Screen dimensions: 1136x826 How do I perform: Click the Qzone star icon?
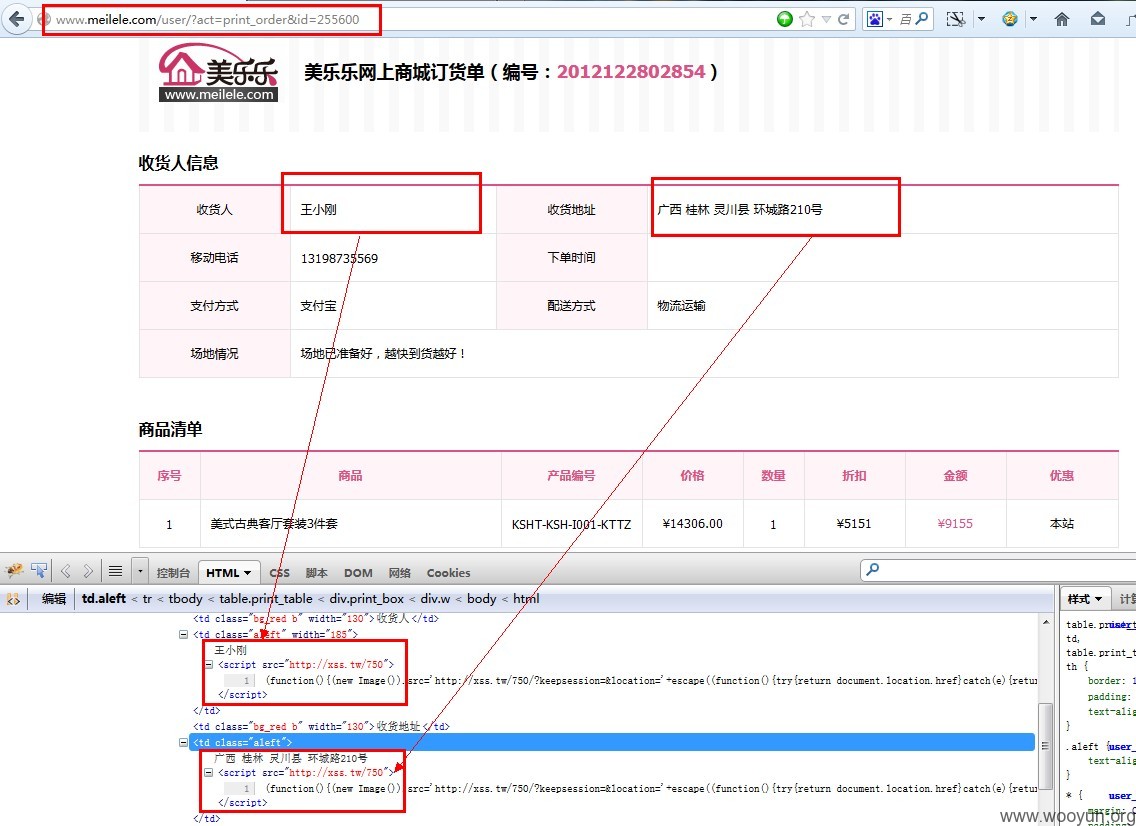tap(1010, 20)
